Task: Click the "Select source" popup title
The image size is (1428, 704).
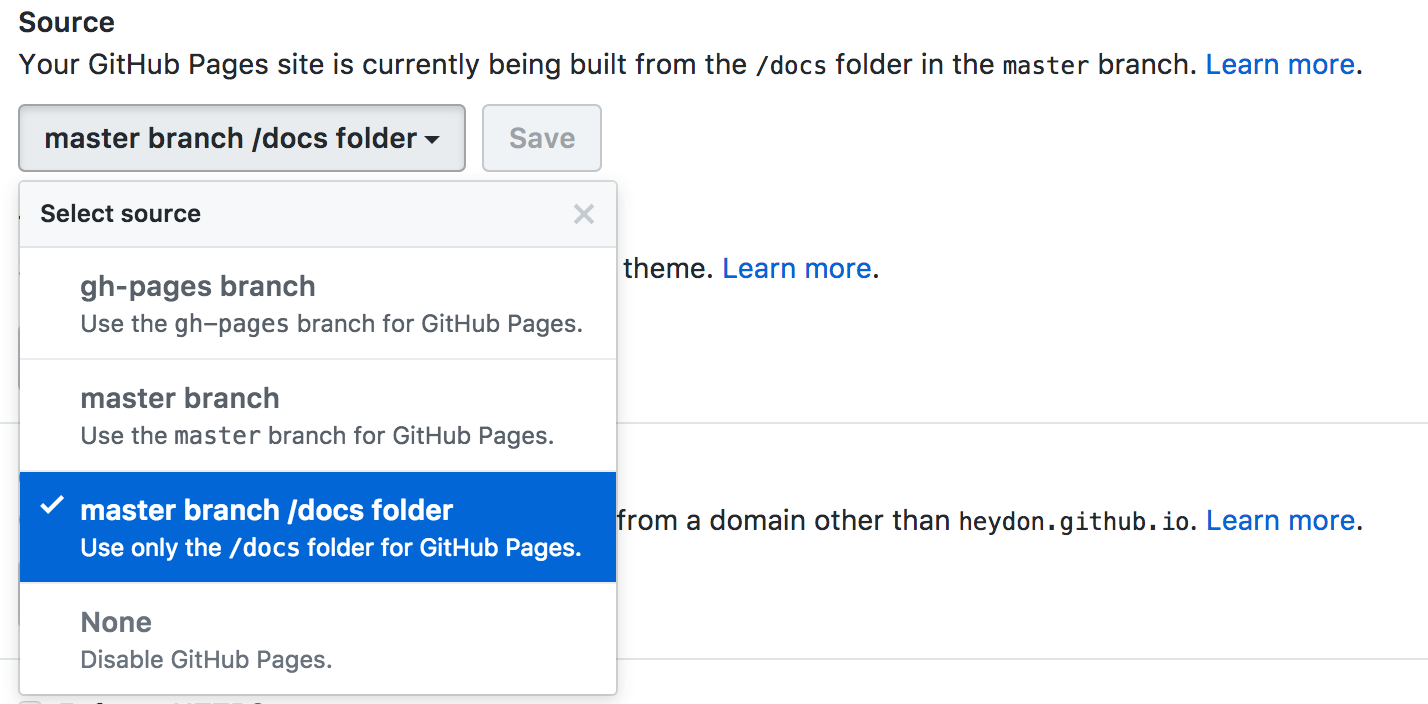Action: pyautogui.click(x=120, y=214)
